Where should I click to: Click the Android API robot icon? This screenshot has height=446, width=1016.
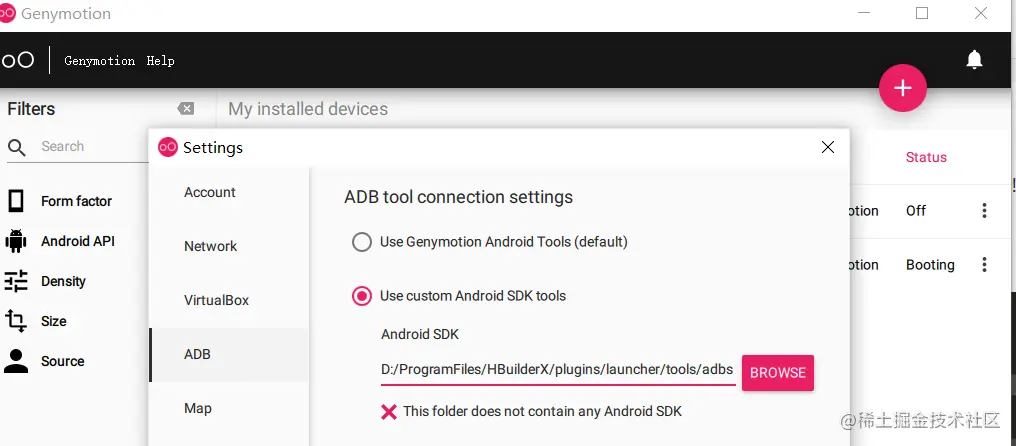point(16,241)
